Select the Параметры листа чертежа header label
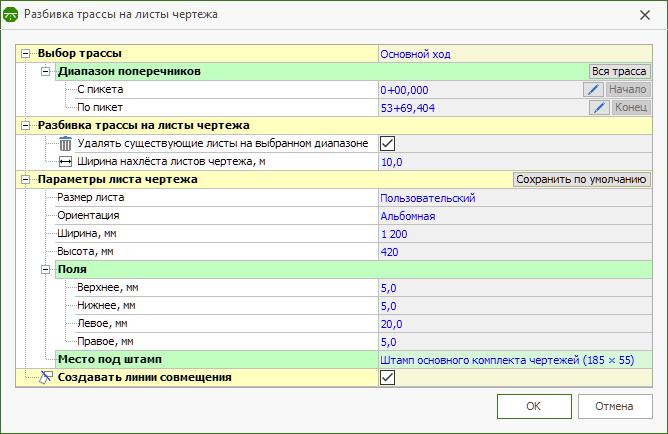Screen dimensions: 668x434 click(118, 179)
